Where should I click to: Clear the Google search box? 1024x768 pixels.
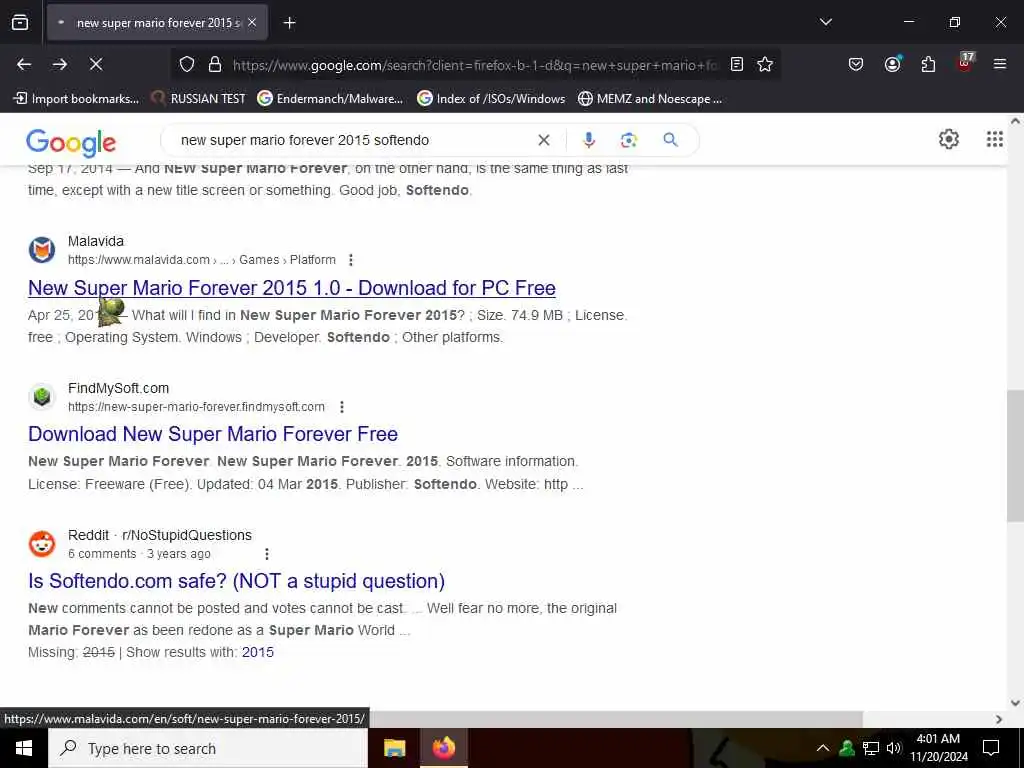(543, 140)
